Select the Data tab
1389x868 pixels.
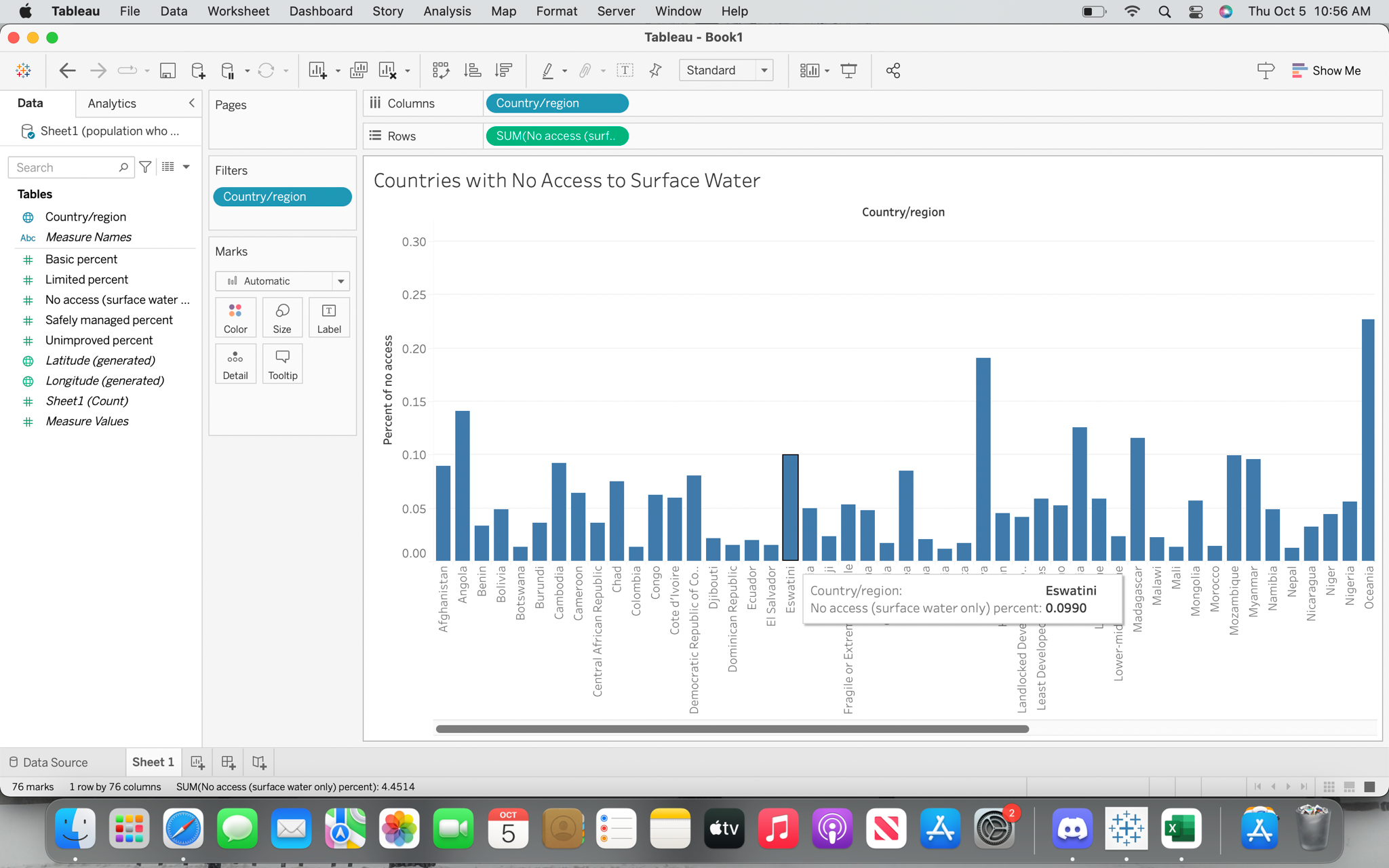coord(30,103)
